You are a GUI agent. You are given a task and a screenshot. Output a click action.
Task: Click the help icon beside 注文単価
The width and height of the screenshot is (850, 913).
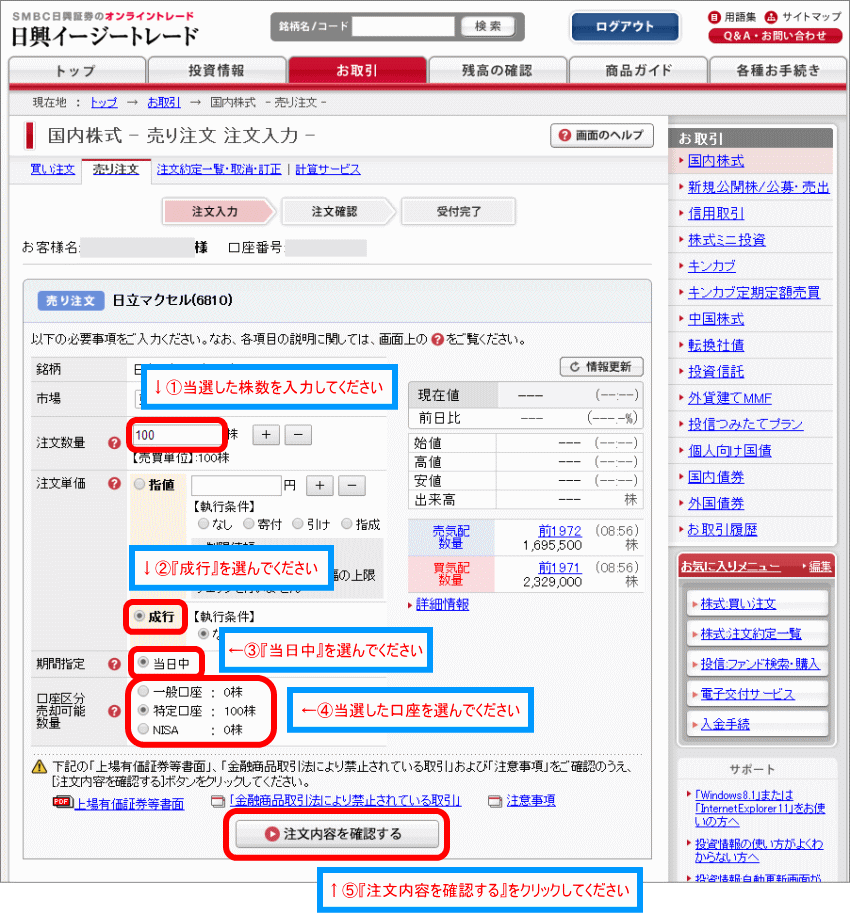click(x=114, y=483)
